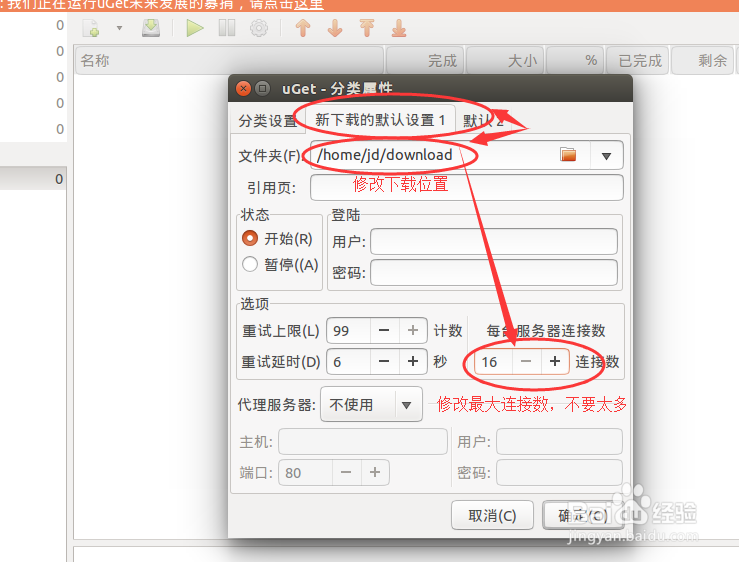The width and height of the screenshot is (739, 562).
Task: Switch to 新下载的默认设置 1 tab
Action: (380, 120)
